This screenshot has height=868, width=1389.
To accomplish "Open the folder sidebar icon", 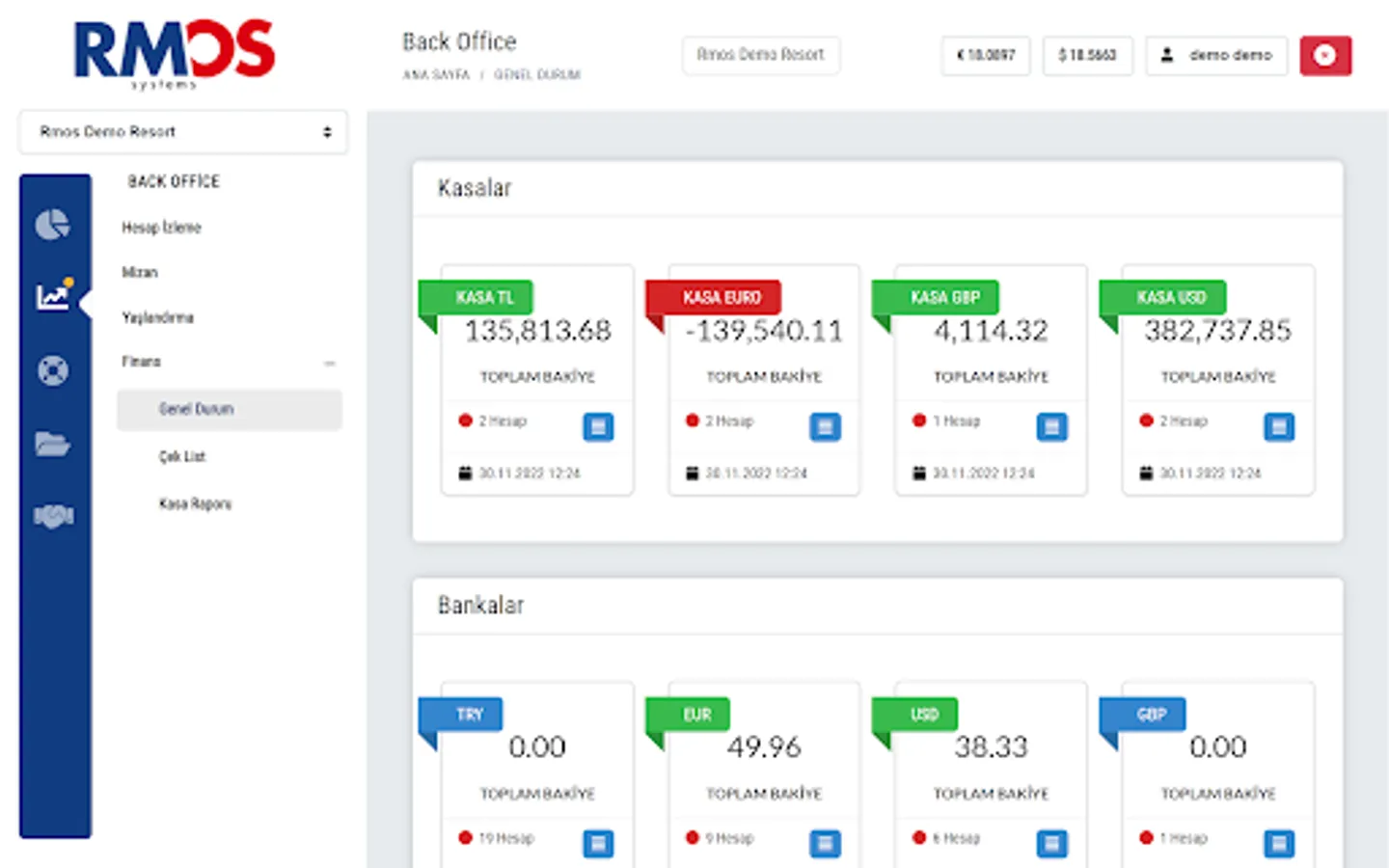I will (52, 444).
